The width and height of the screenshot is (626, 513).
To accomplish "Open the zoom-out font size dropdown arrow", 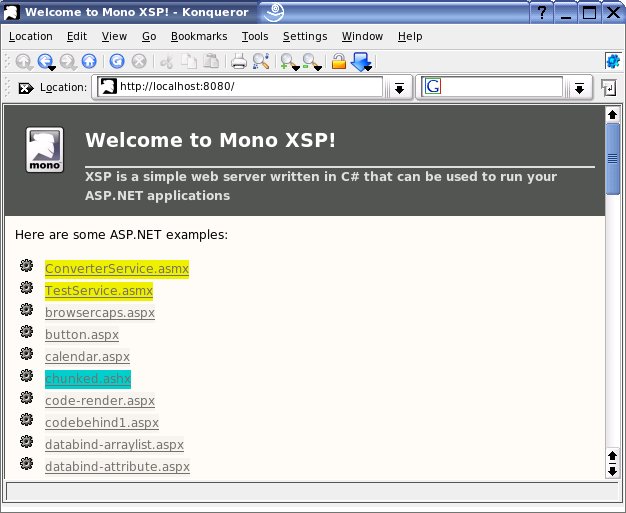I will tap(318, 69).
